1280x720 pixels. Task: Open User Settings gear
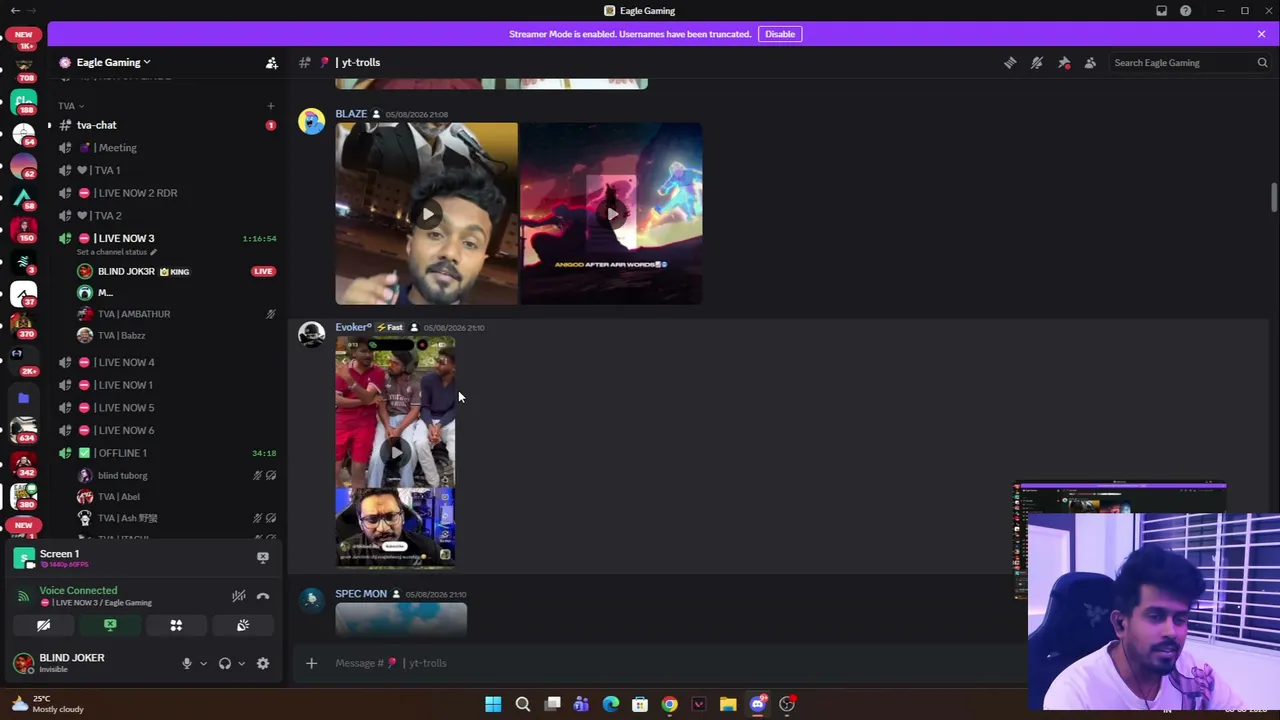263,663
